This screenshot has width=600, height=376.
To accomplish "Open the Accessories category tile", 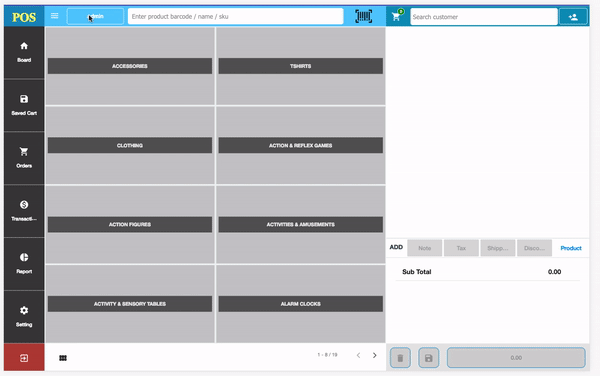I will pos(130,66).
